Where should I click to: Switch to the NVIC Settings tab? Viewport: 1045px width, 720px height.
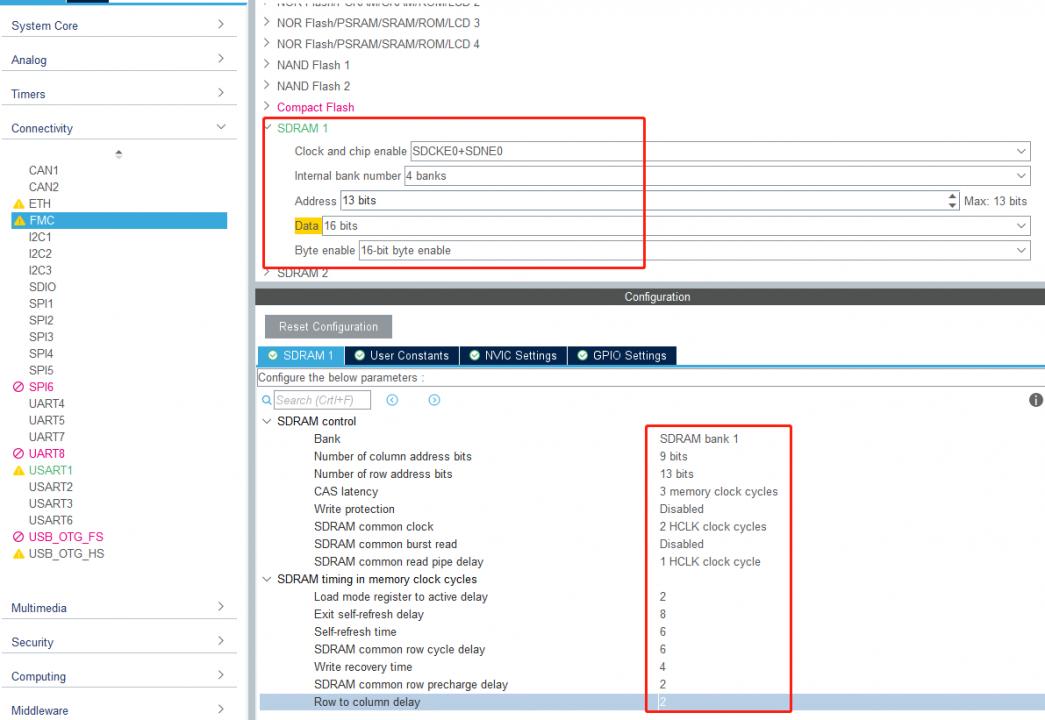[513, 356]
